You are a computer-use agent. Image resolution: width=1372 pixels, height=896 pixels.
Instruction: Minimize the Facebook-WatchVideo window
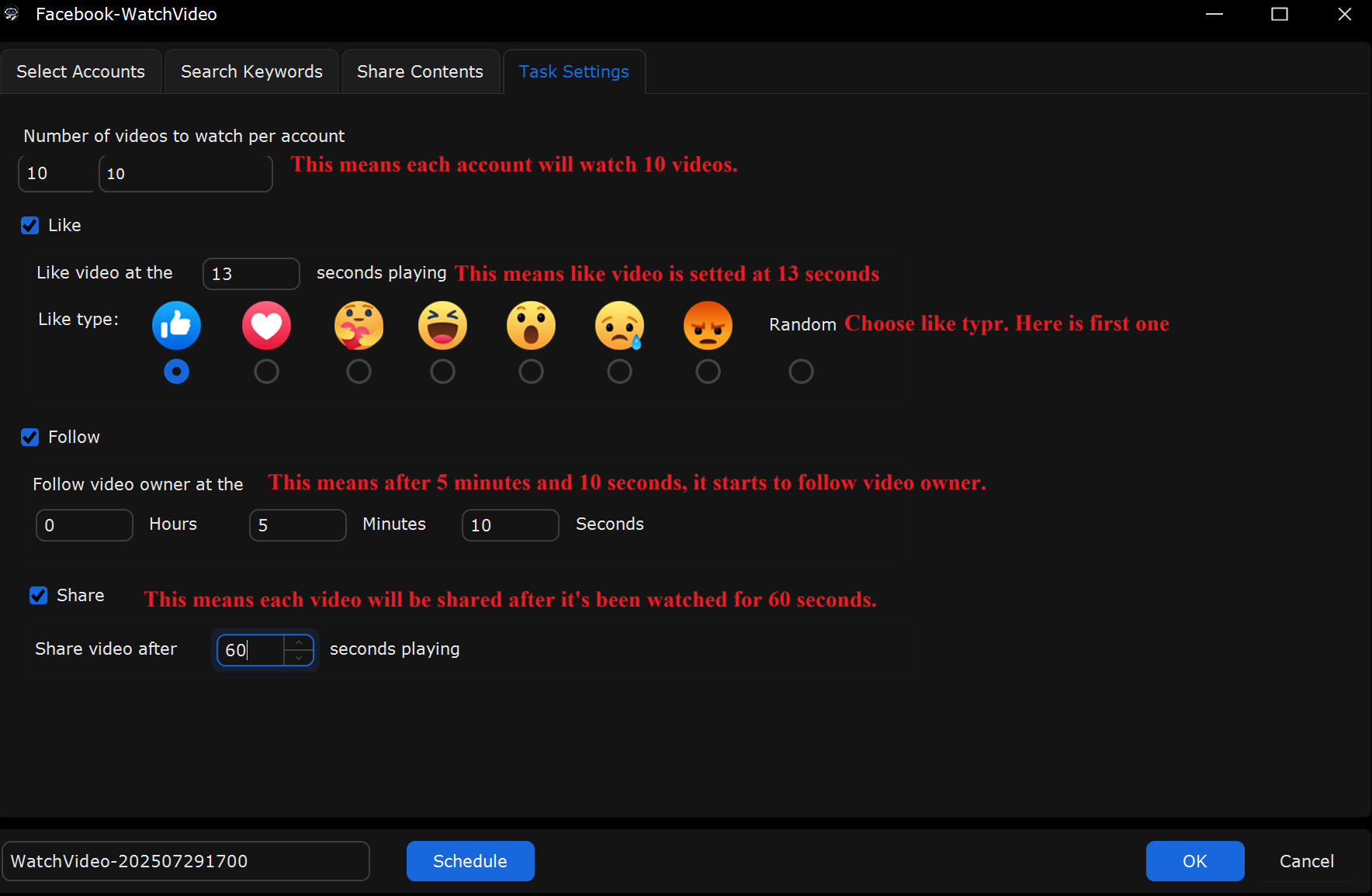point(1214,14)
